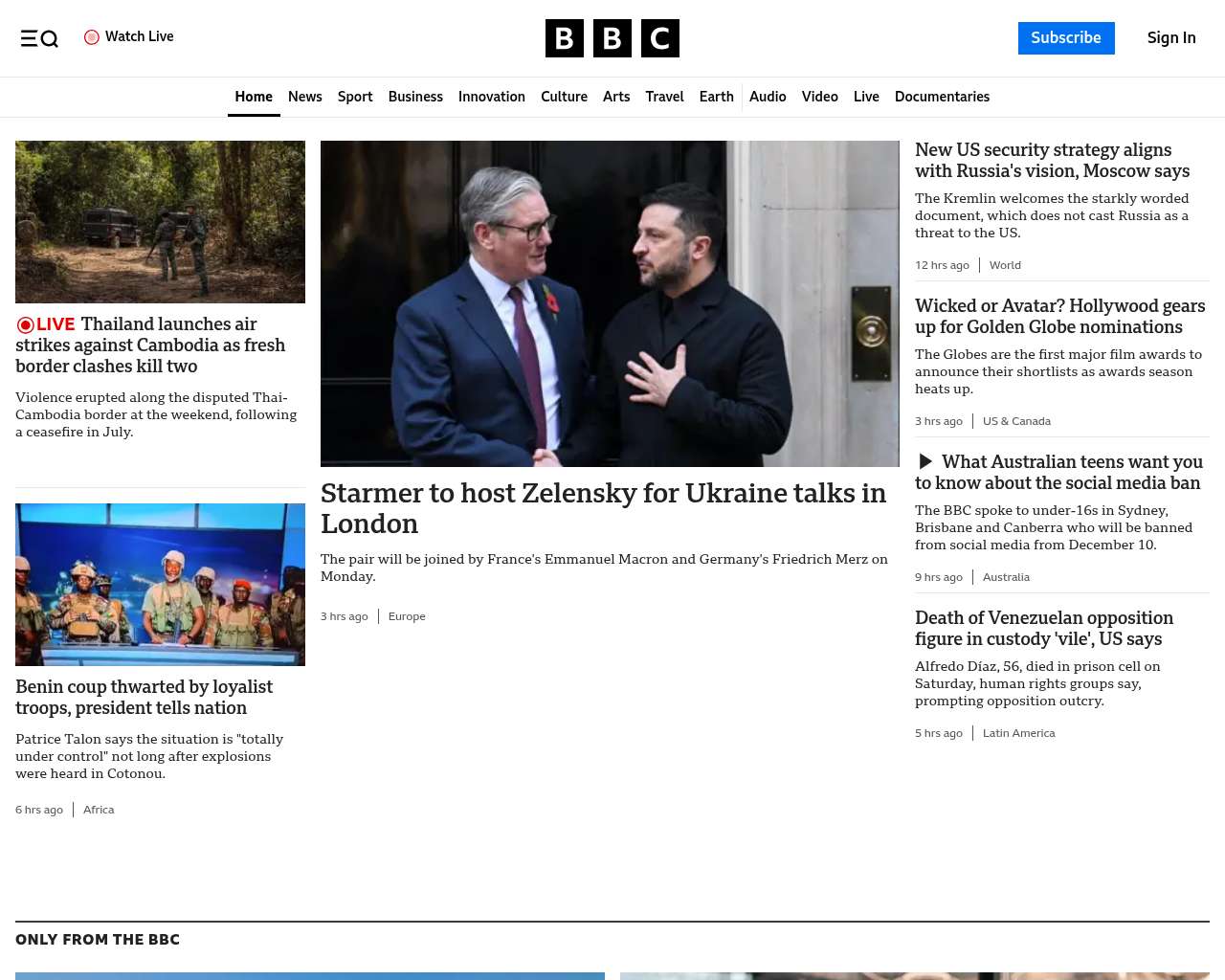Open the News tab

(x=305, y=97)
